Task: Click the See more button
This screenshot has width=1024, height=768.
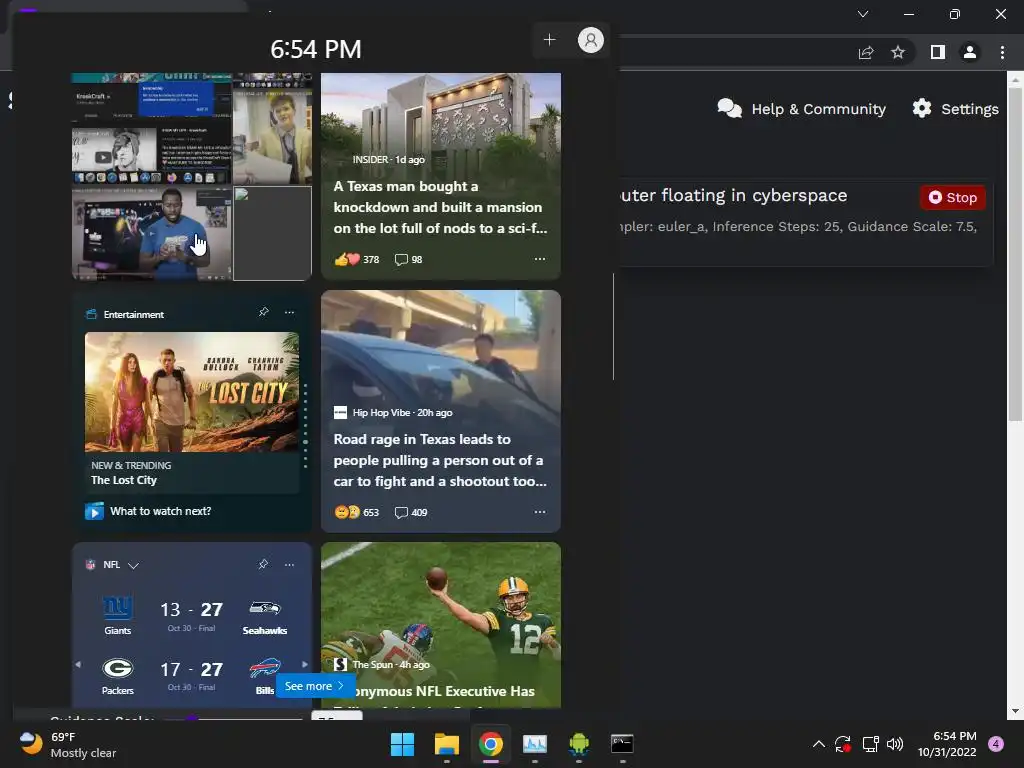Action: pos(315,686)
